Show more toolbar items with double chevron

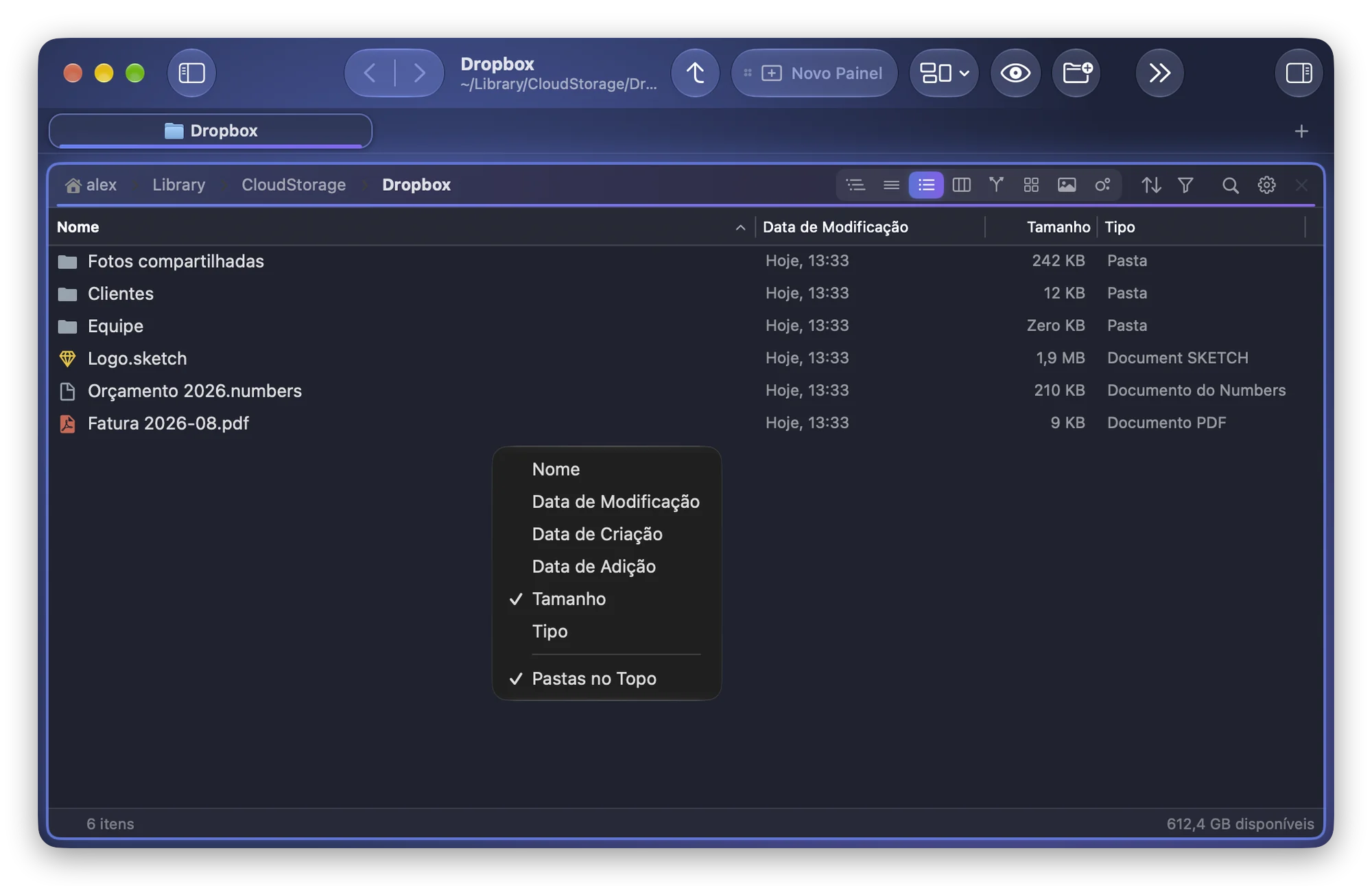point(1159,73)
